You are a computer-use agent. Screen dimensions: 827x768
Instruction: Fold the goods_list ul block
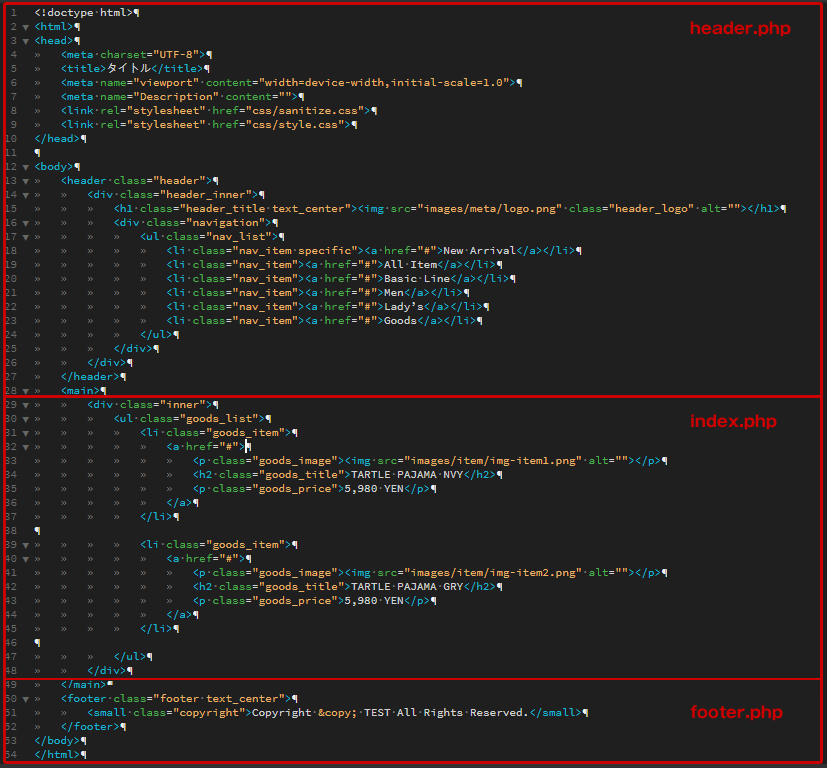coord(25,418)
